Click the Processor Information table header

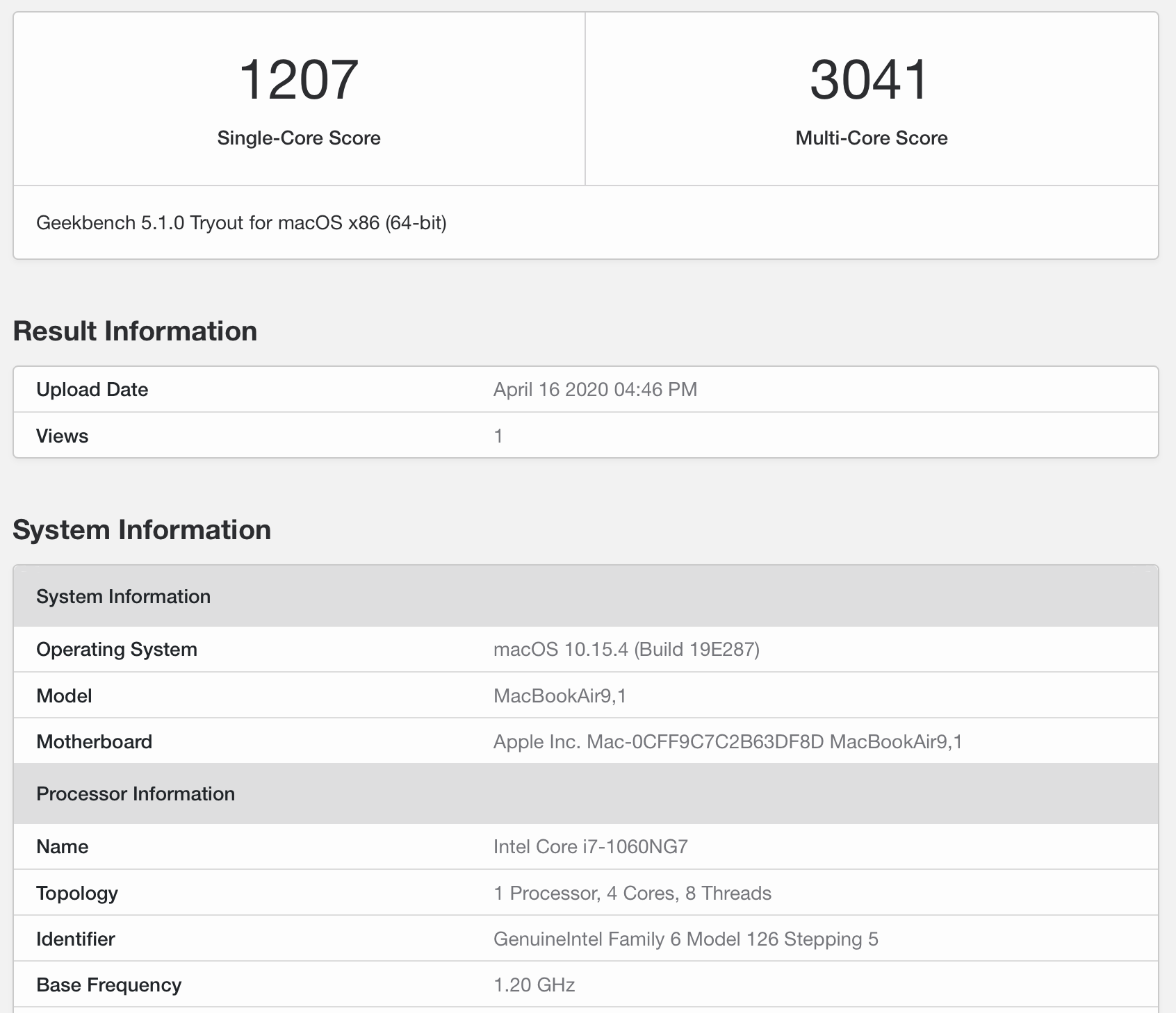(586, 794)
